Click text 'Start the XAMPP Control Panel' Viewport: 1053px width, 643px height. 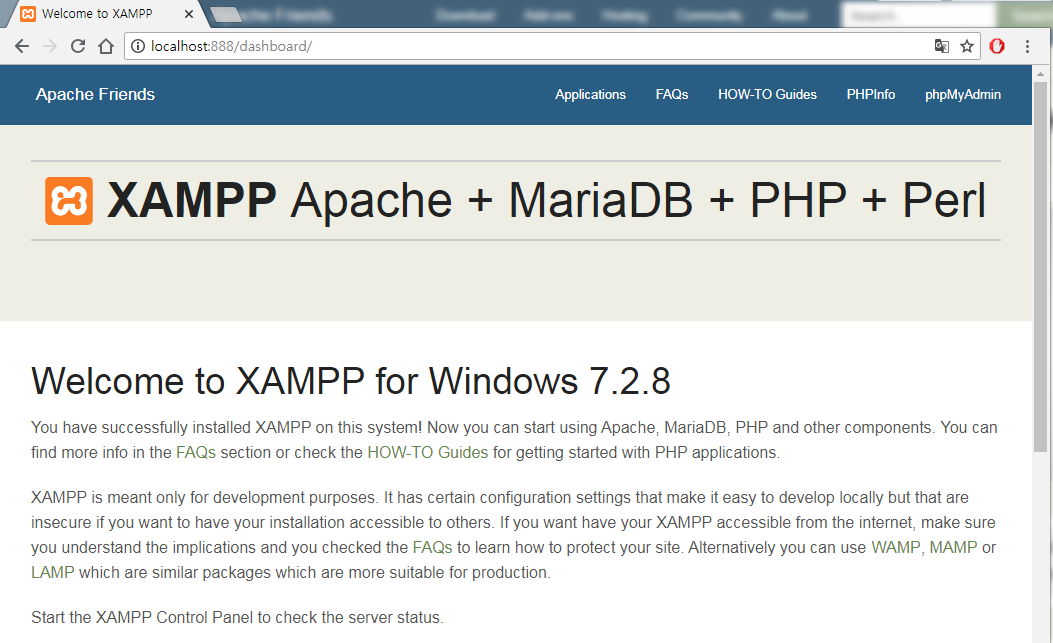142,617
